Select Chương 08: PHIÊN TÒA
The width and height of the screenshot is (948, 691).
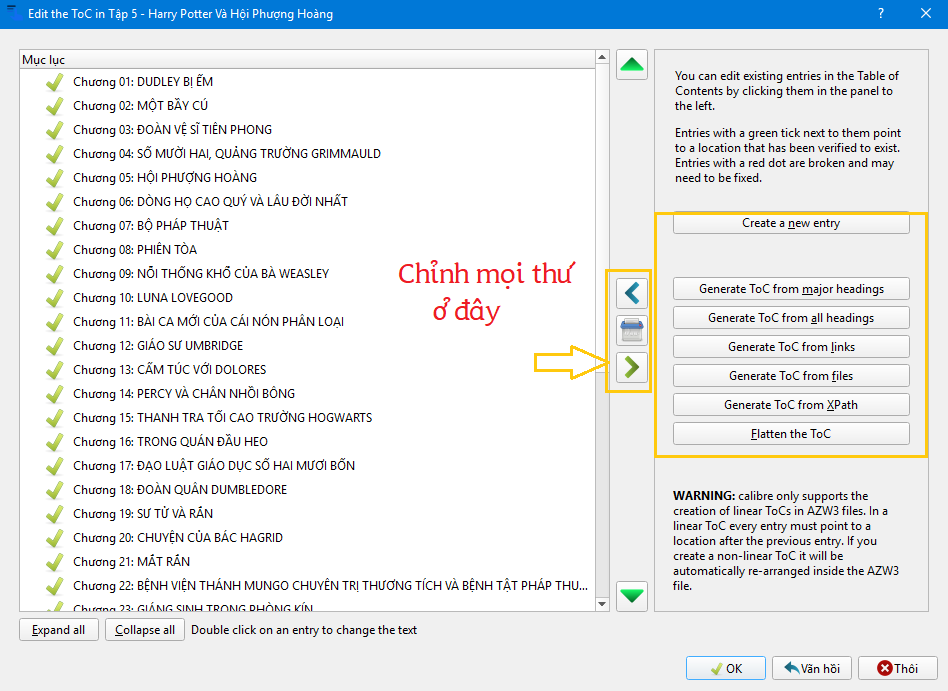point(135,250)
